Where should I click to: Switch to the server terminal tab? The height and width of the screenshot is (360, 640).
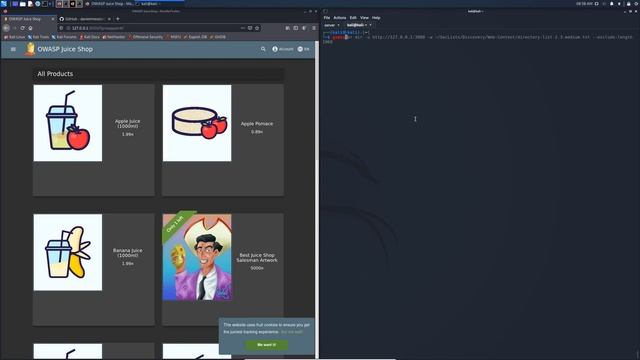(x=330, y=25)
